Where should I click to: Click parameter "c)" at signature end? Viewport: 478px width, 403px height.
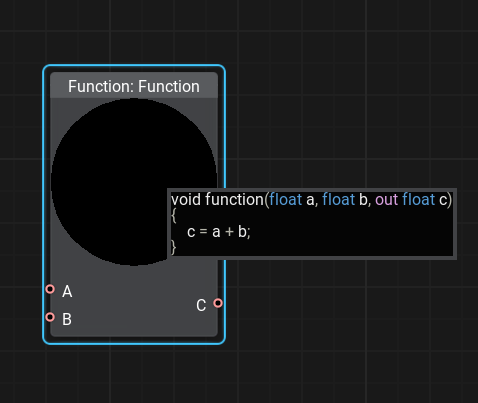click(445, 200)
